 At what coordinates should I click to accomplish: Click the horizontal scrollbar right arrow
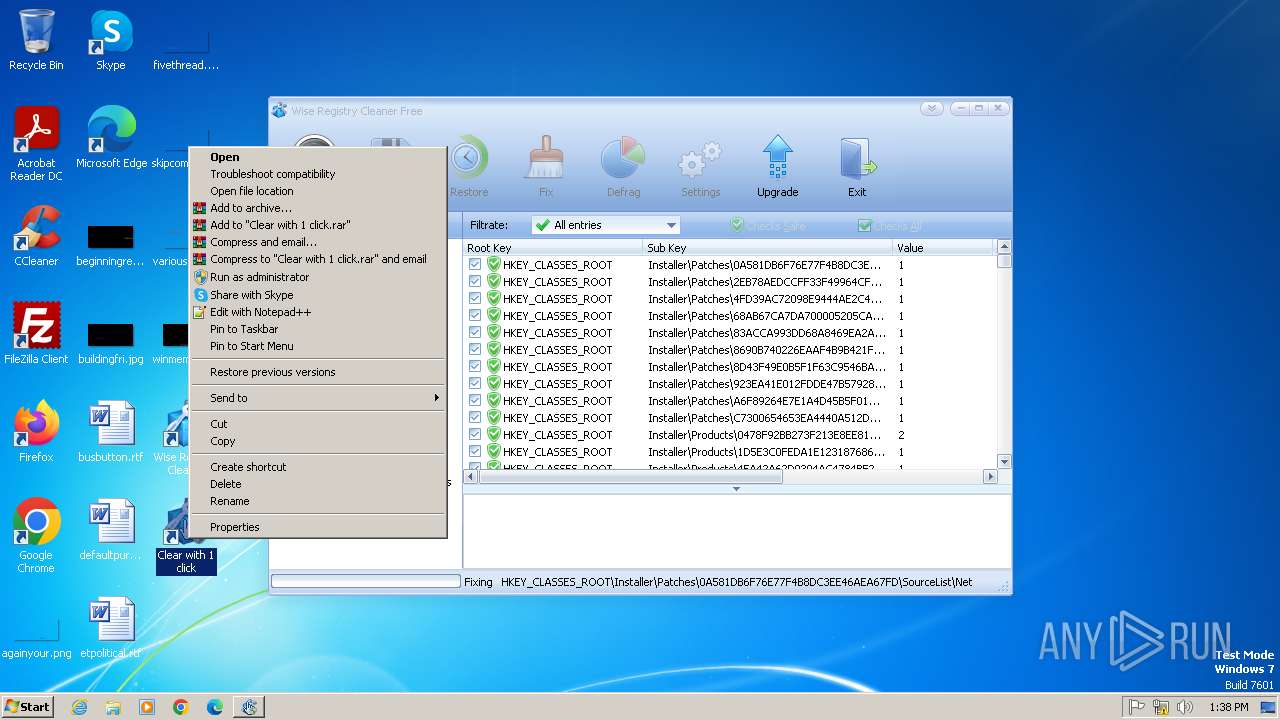click(990, 477)
